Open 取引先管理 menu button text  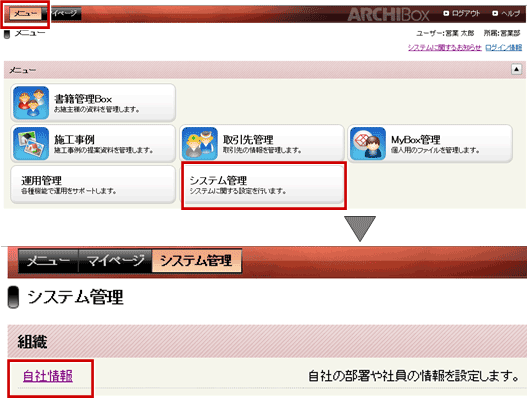tap(248, 140)
